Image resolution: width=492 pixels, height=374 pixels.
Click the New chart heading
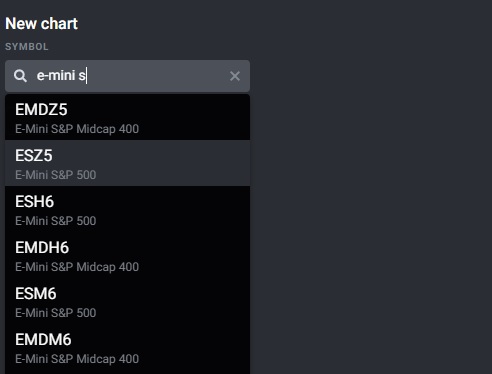(41, 24)
